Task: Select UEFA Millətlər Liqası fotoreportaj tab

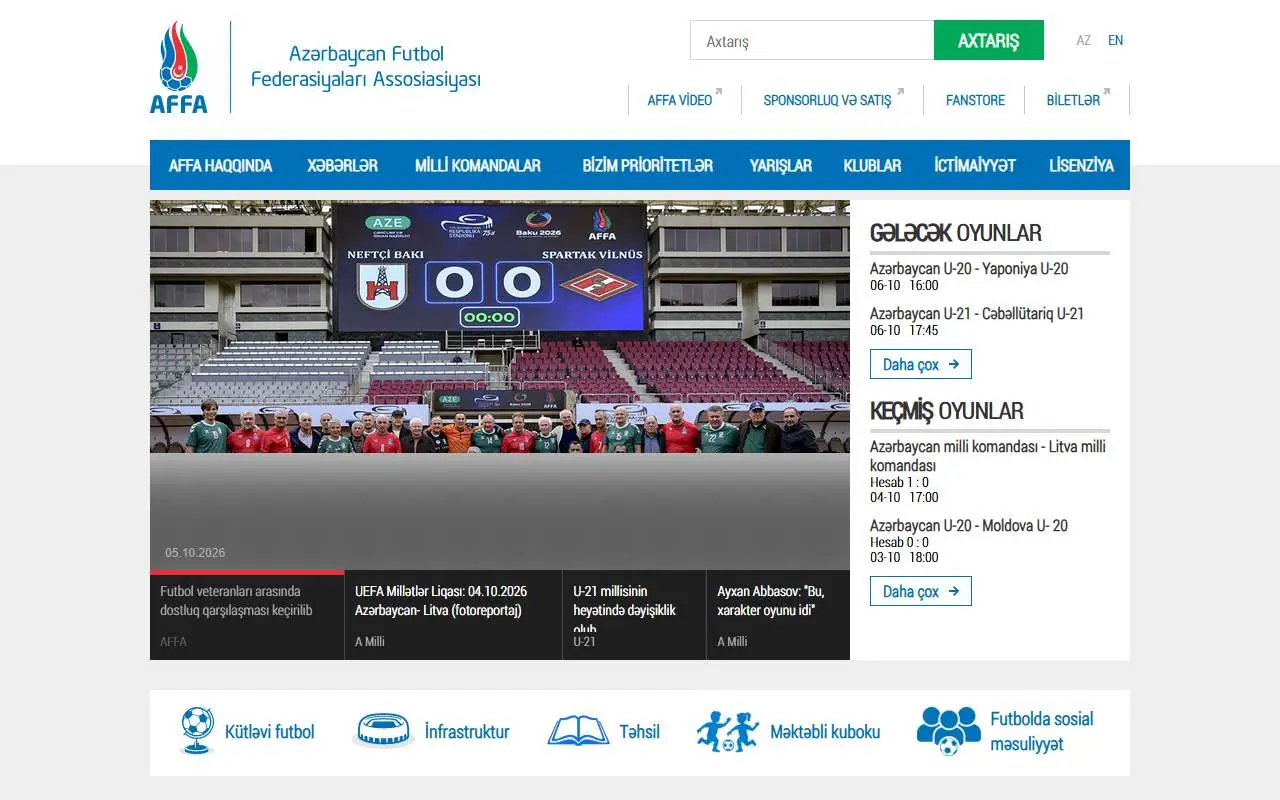Action: [453, 615]
